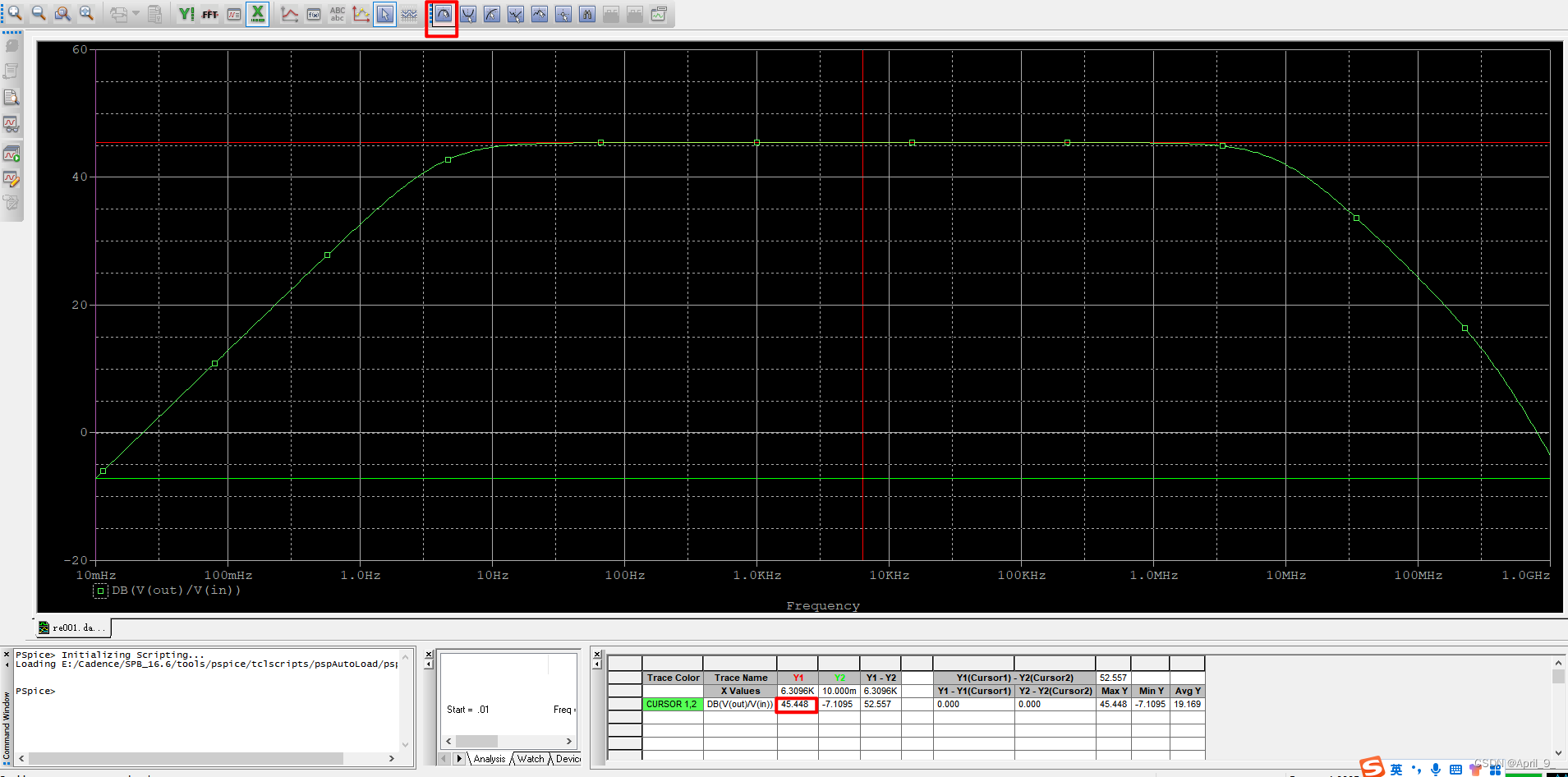Click View Simulation Results glasses icon
This screenshot has width=1568, height=777.
tap(11, 123)
